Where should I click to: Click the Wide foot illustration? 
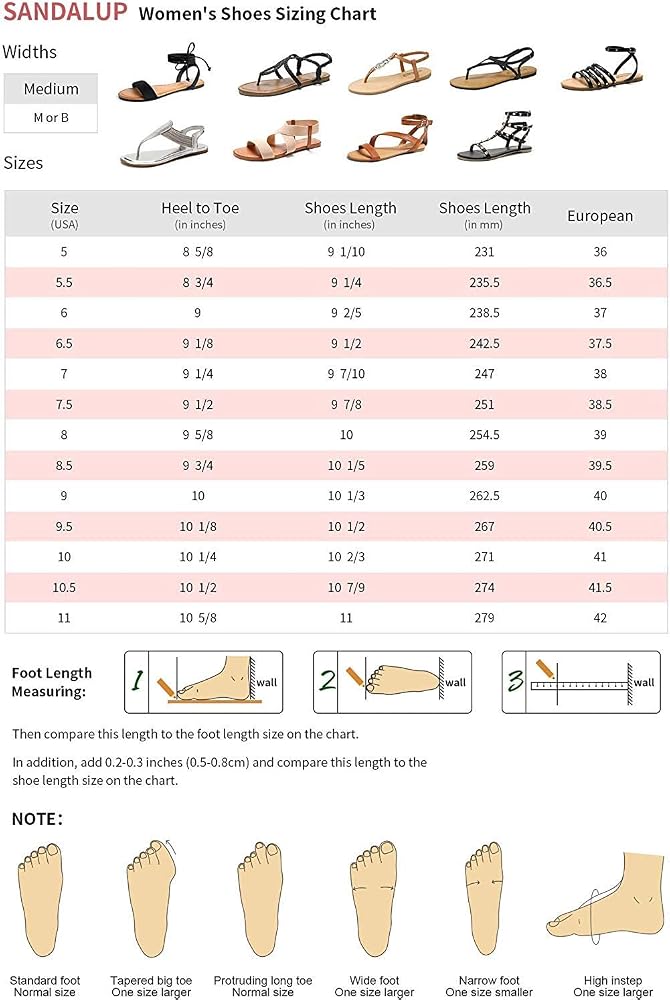[x=374, y=899]
